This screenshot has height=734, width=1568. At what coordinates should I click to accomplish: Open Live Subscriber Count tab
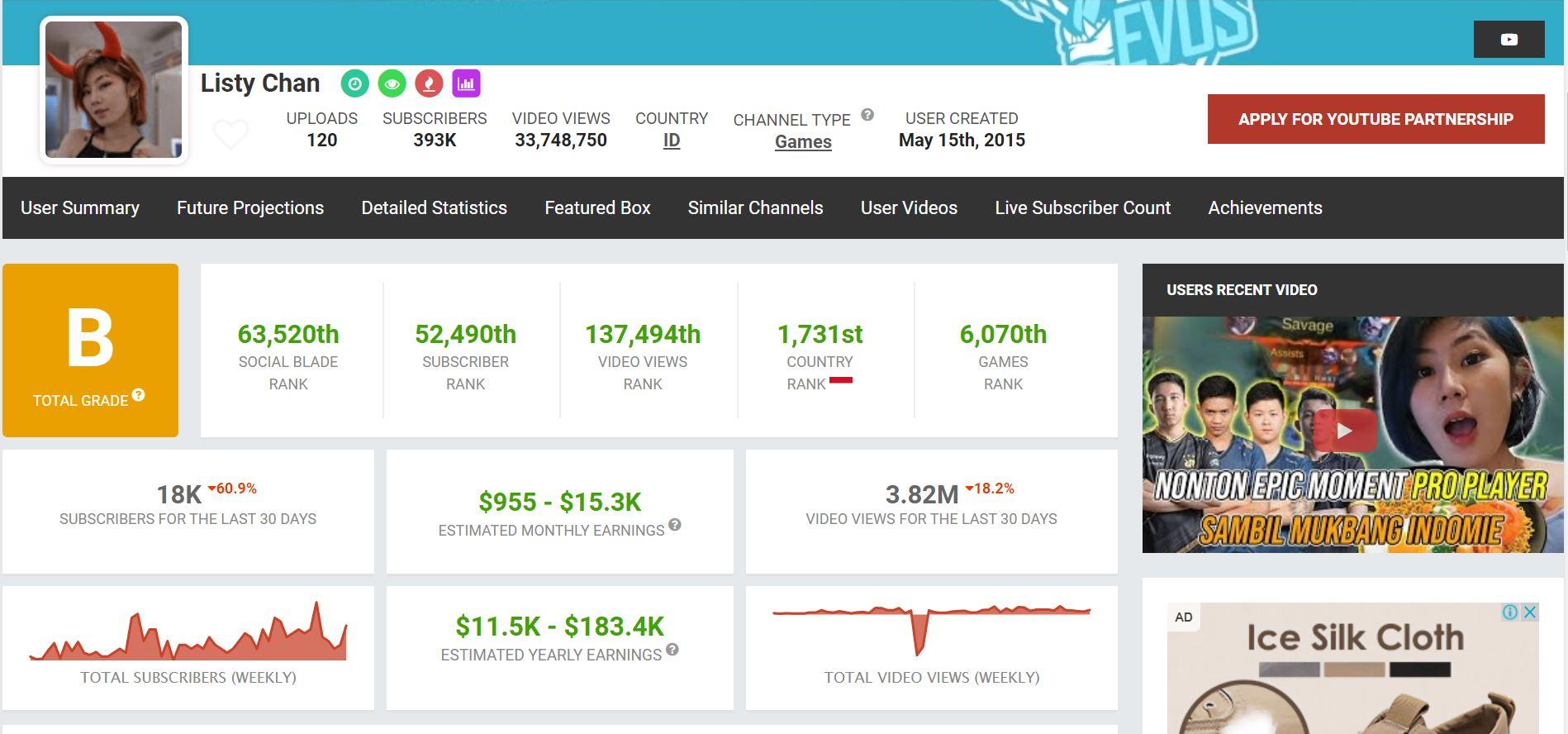pos(1083,207)
